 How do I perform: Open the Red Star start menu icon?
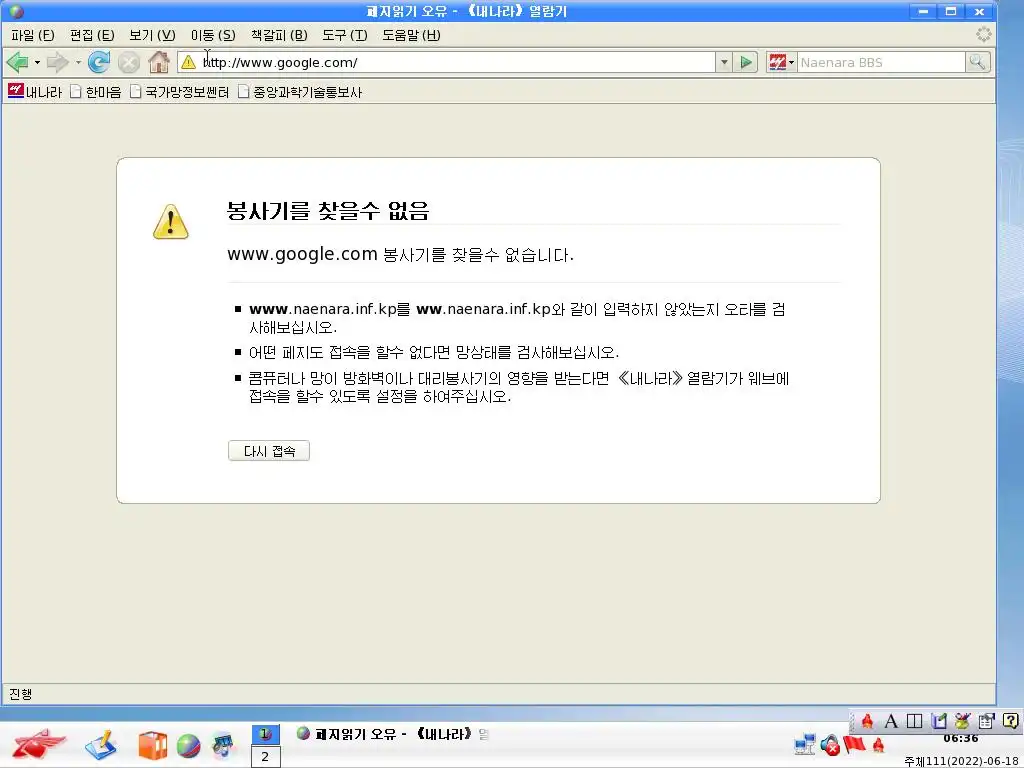point(39,744)
